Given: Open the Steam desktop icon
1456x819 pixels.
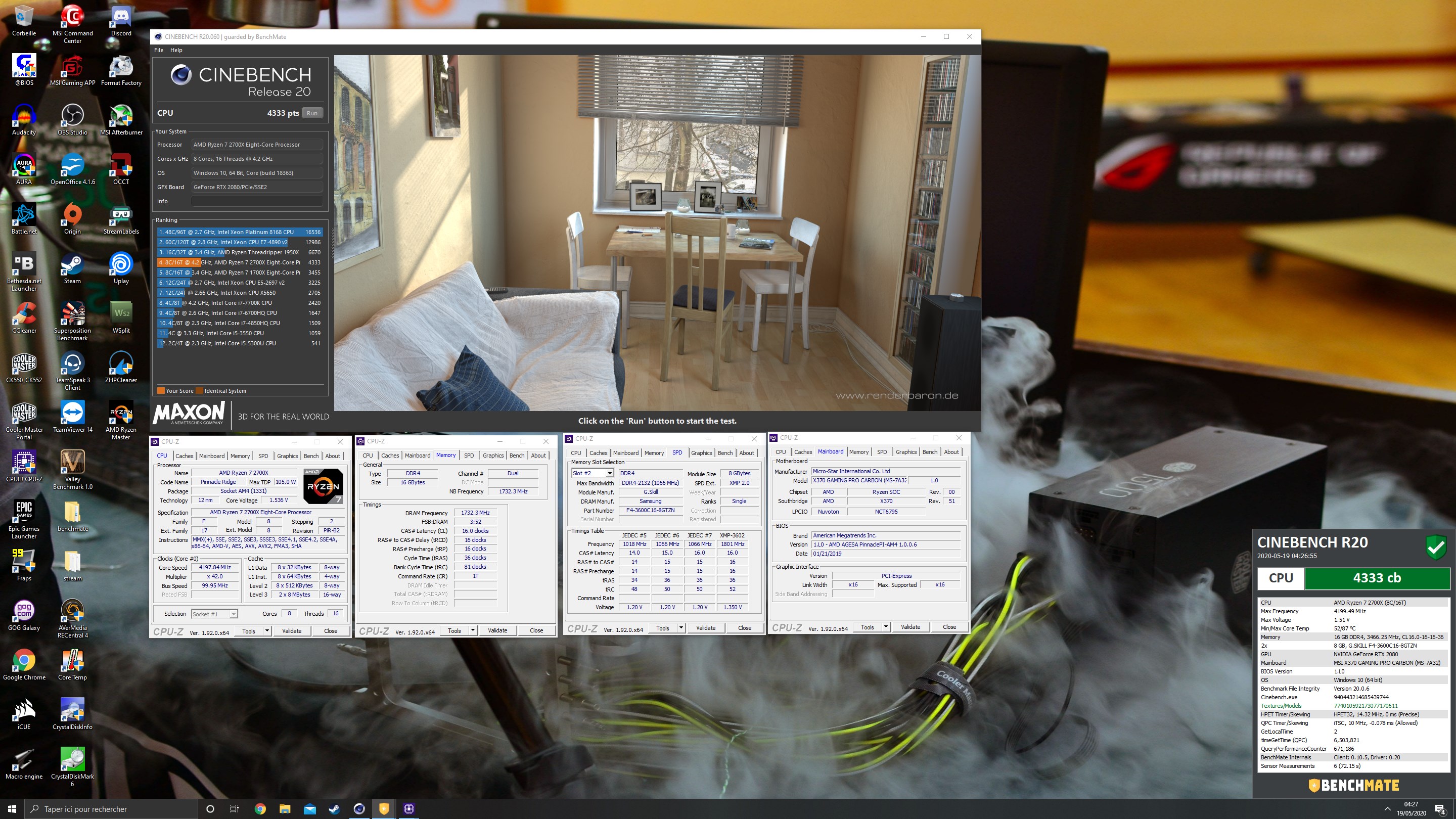Looking at the screenshot, I should pos(72,268).
